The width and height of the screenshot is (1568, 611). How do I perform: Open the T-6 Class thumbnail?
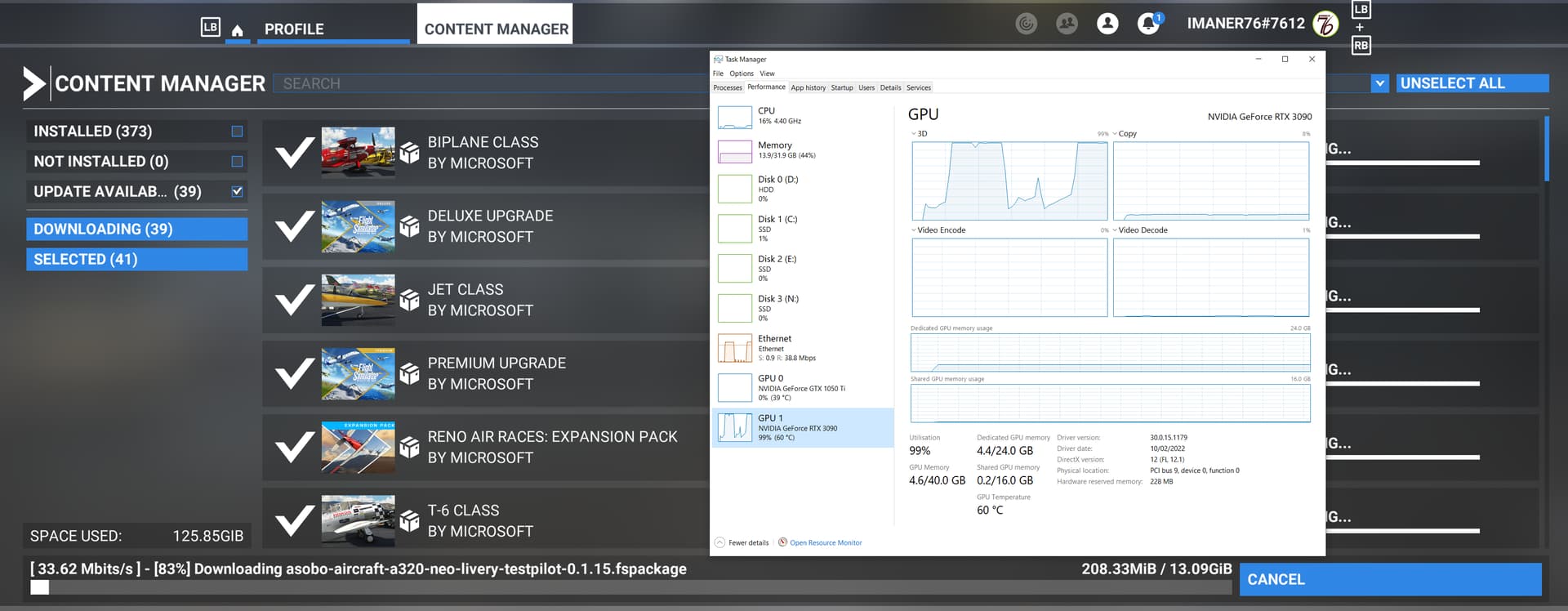(358, 520)
